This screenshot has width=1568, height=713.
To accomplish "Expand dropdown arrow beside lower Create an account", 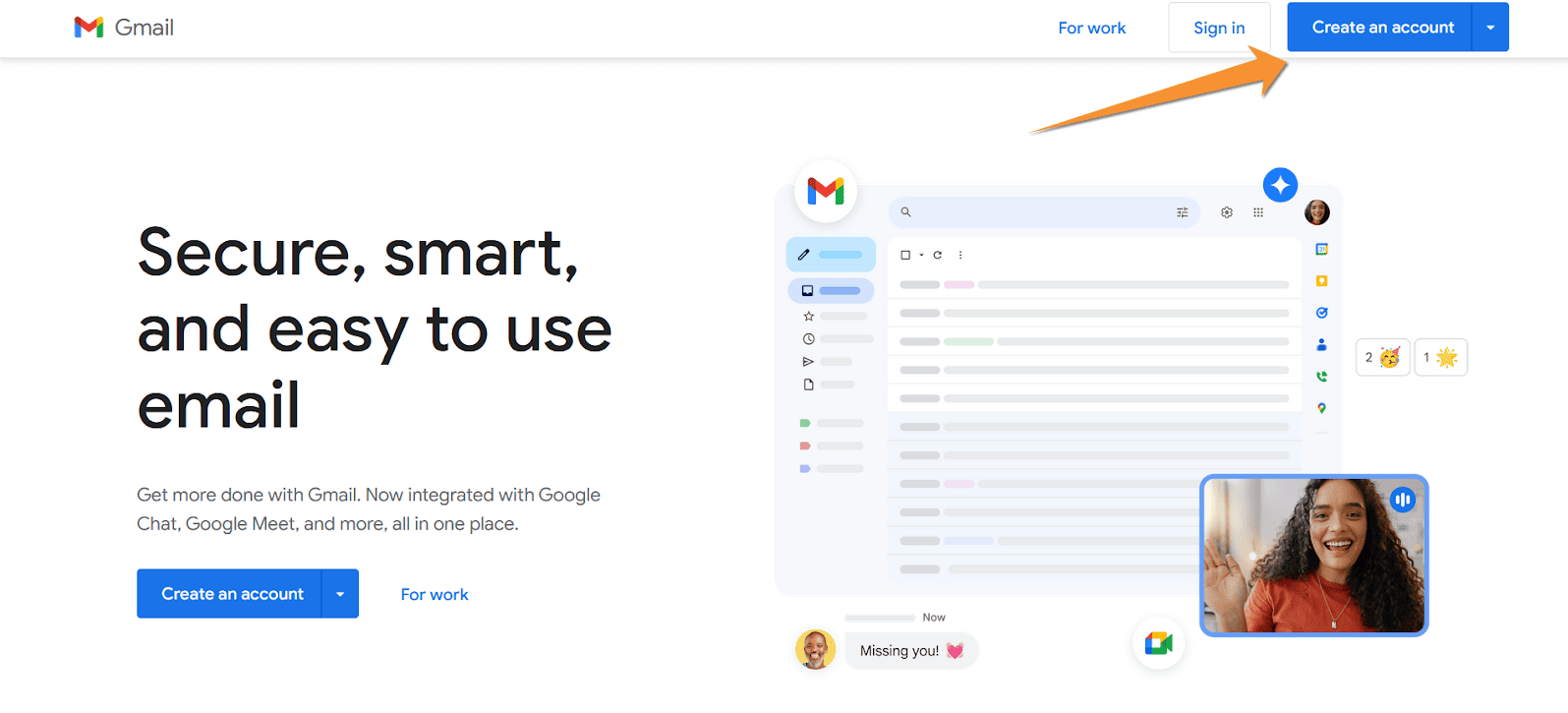I will 340,594.
